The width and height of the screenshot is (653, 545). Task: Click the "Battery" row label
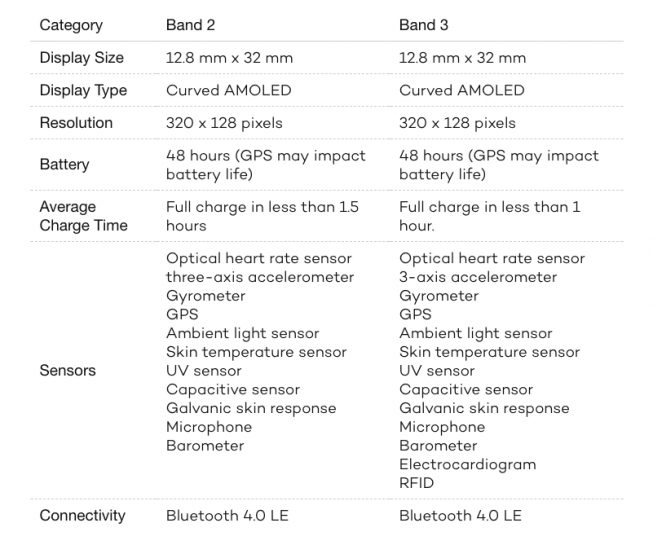pos(64,165)
